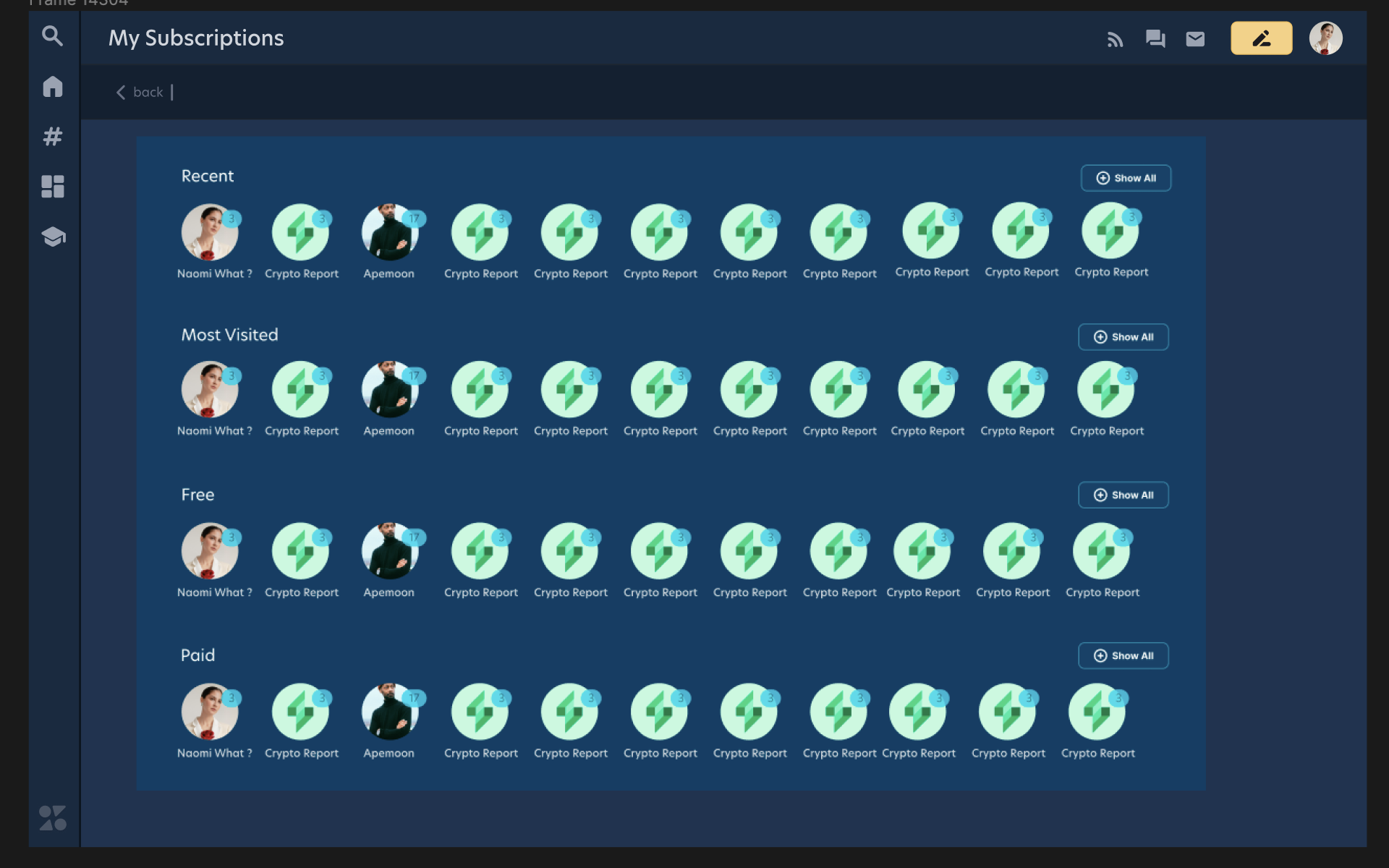This screenshot has width=1389, height=868.
Task: Open the first Crypto Report in Free section
Action: point(302,550)
